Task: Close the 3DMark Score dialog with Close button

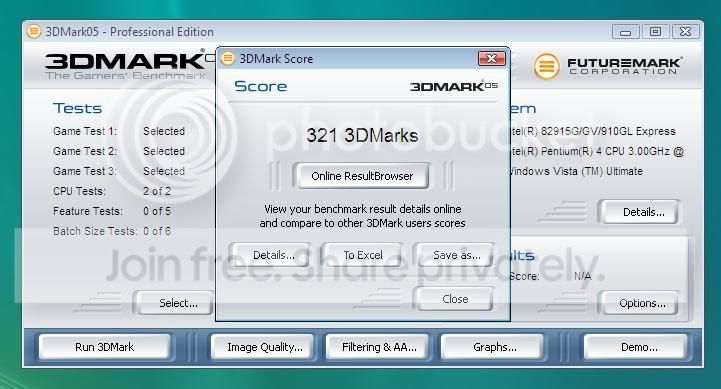Action: 454,299
